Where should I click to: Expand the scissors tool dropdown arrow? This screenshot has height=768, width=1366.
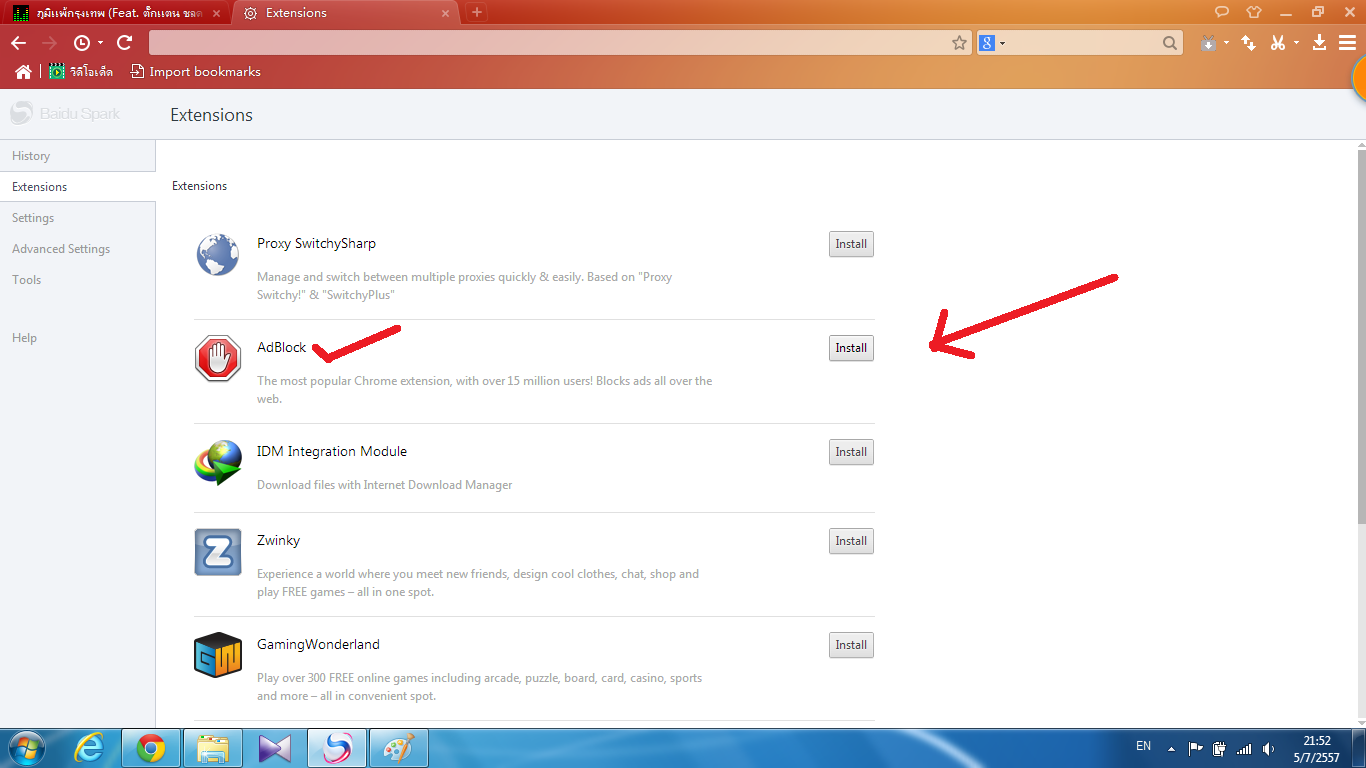click(x=1296, y=44)
